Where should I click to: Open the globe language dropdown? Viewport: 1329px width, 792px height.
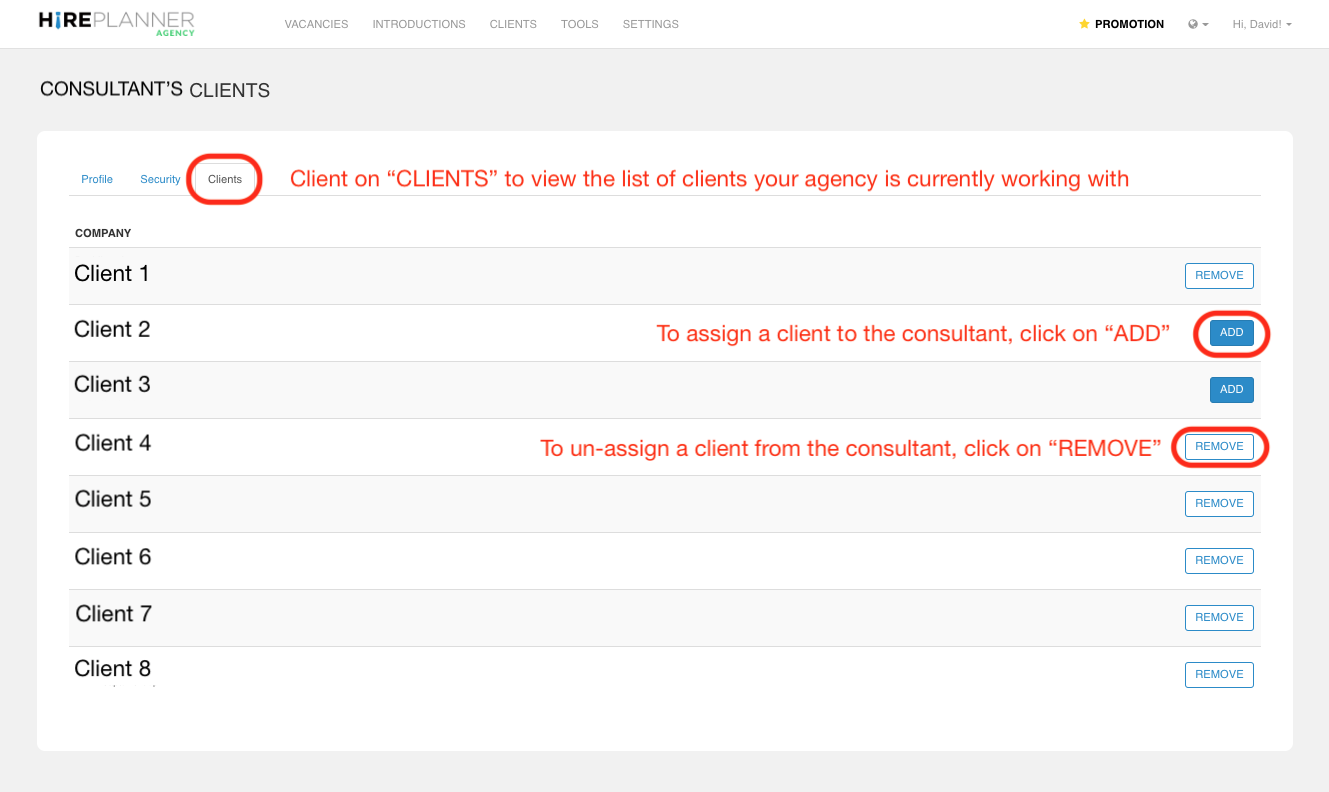pos(1197,24)
